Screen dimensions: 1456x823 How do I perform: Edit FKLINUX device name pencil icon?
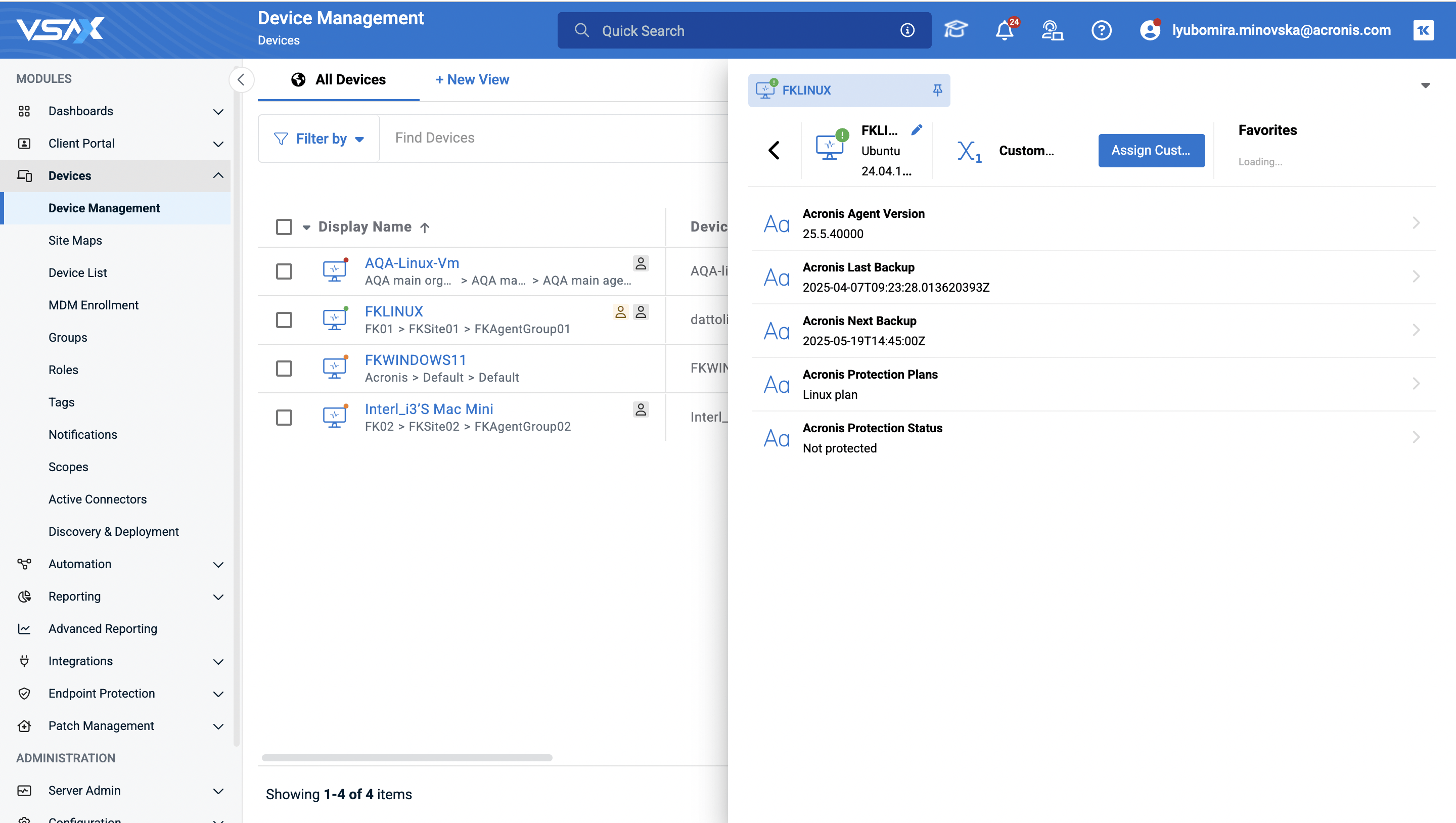pyautogui.click(x=917, y=130)
